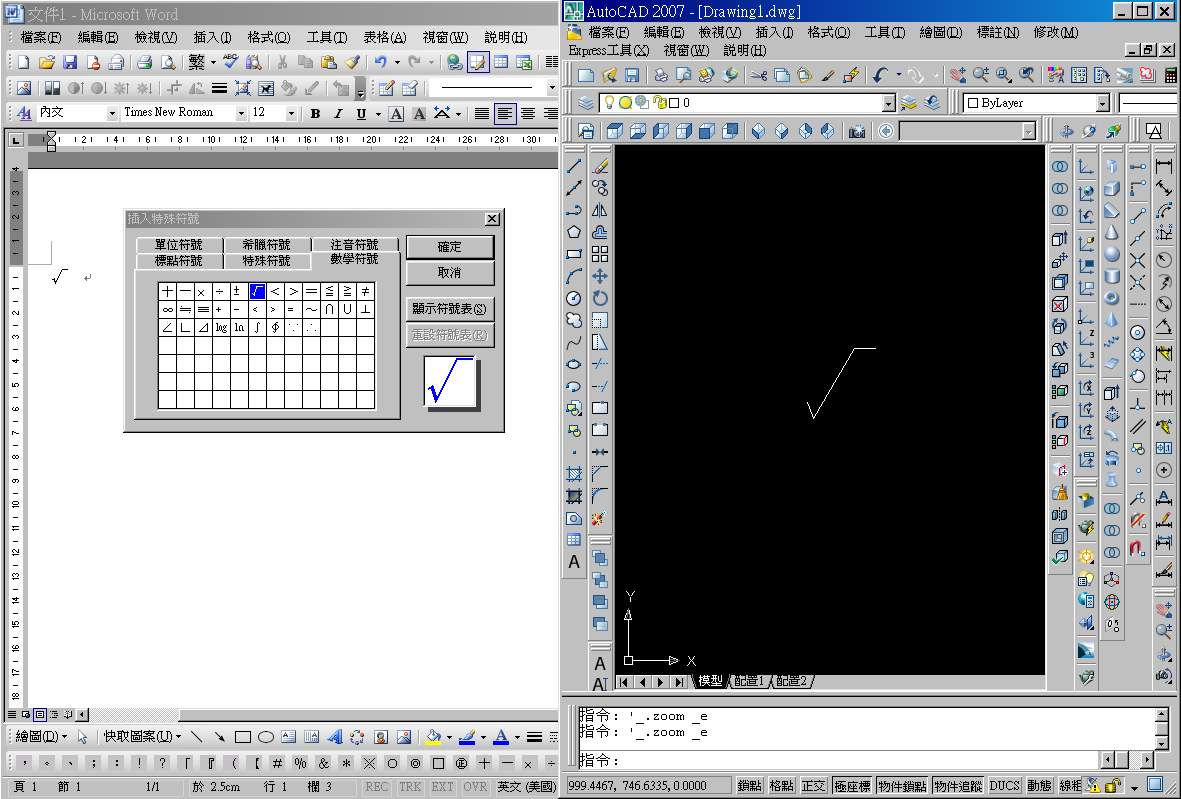The height and width of the screenshot is (799, 1181).
Task: Switch to 單位符號 tab in symbol dialog
Action: [x=179, y=245]
